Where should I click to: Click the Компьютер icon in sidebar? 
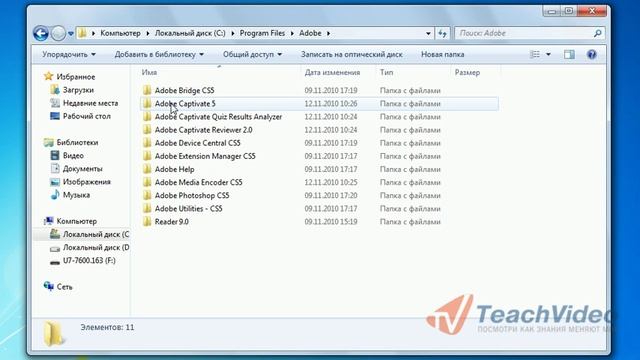(49, 221)
